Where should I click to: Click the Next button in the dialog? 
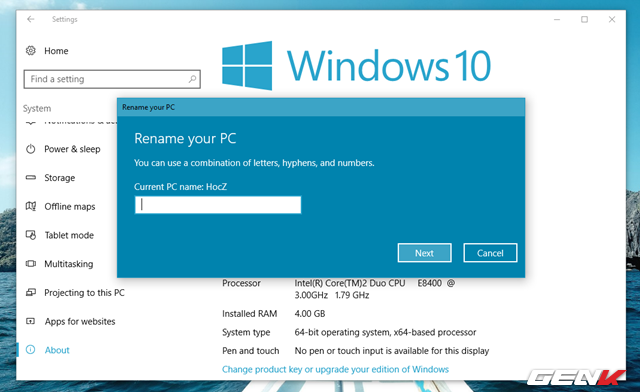[424, 253]
